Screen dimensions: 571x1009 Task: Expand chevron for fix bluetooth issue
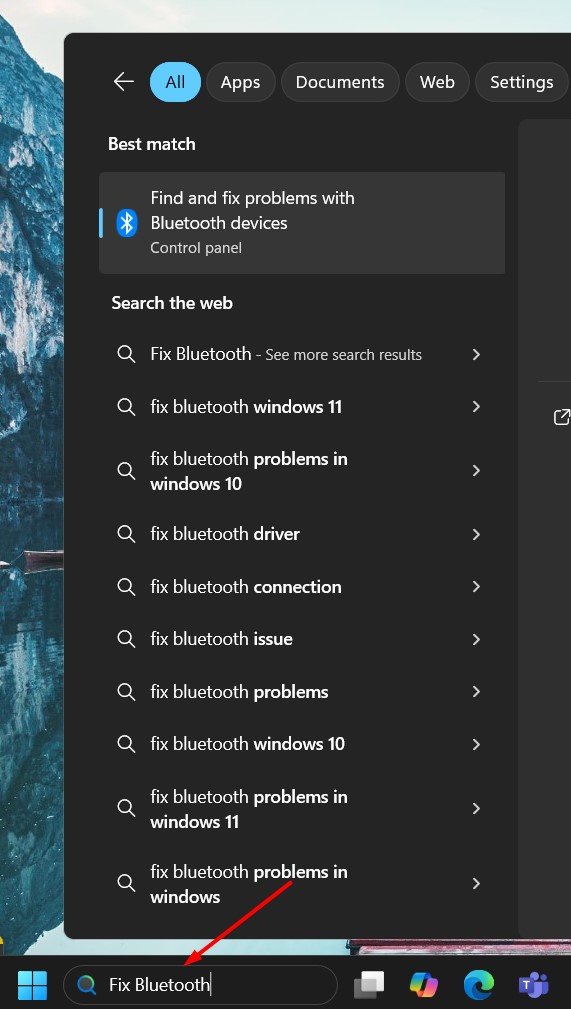(476, 639)
